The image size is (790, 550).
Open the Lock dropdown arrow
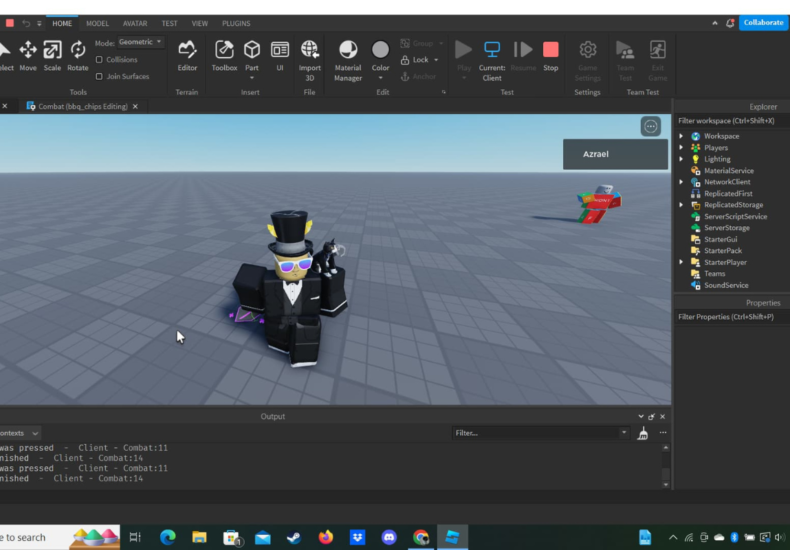coord(436,60)
